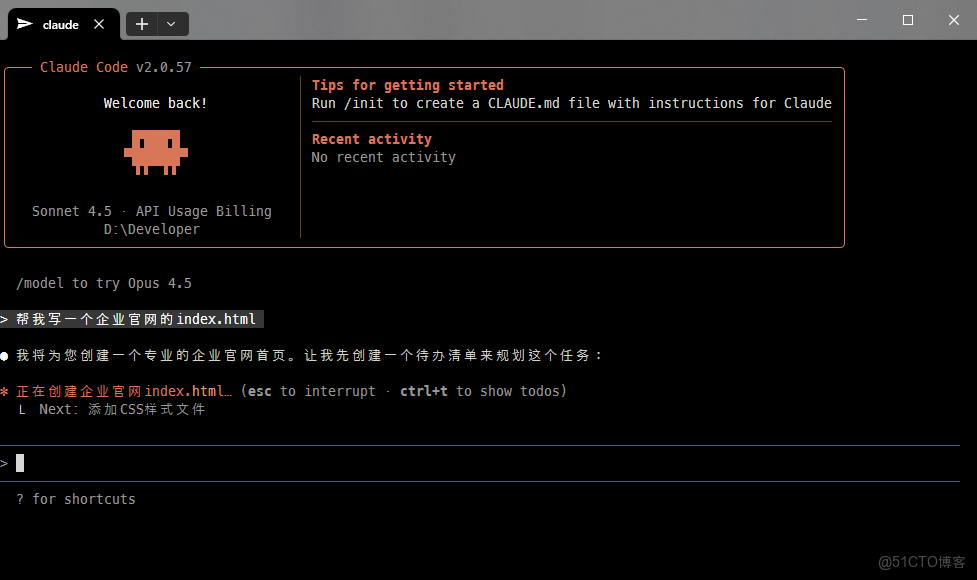
Task: Click 'Tips for getting started' heading
Action: (407, 85)
